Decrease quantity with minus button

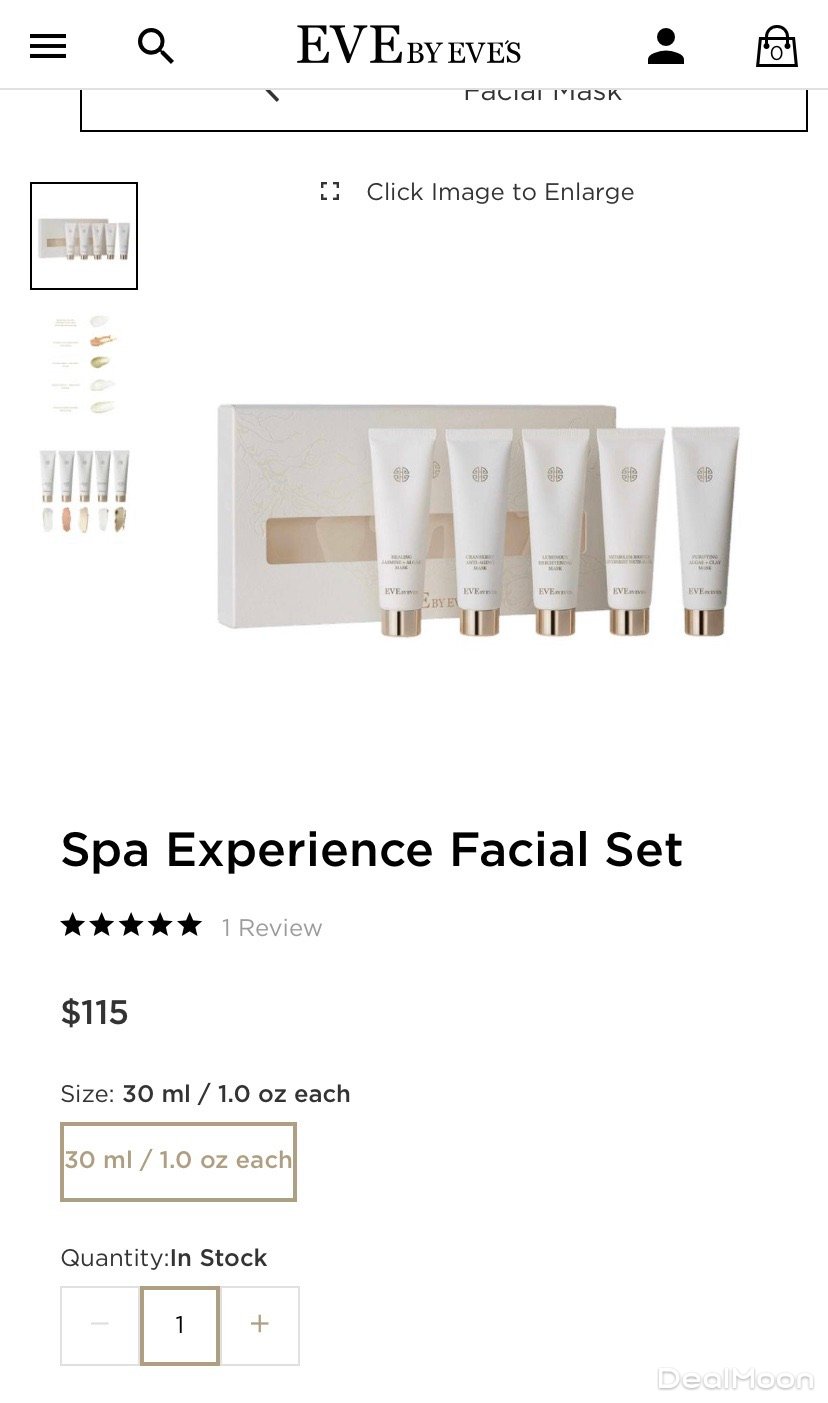tap(100, 1325)
